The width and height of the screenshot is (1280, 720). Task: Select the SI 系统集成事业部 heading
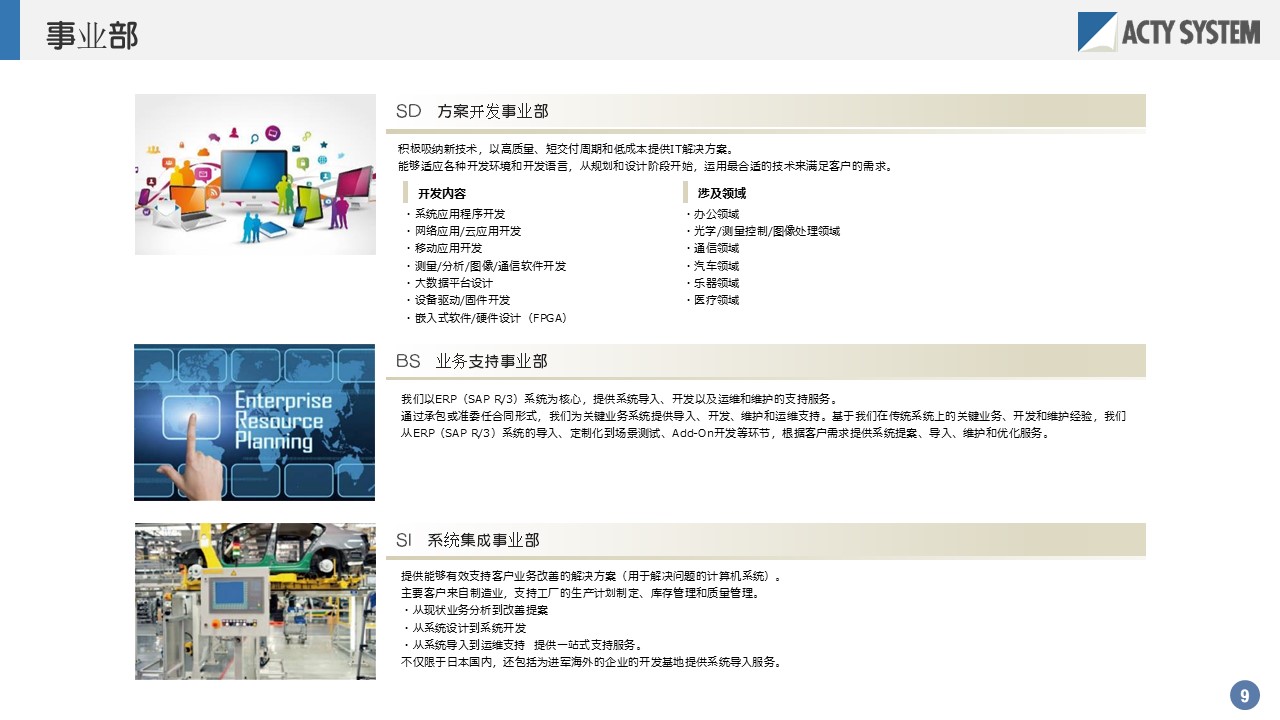467,540
